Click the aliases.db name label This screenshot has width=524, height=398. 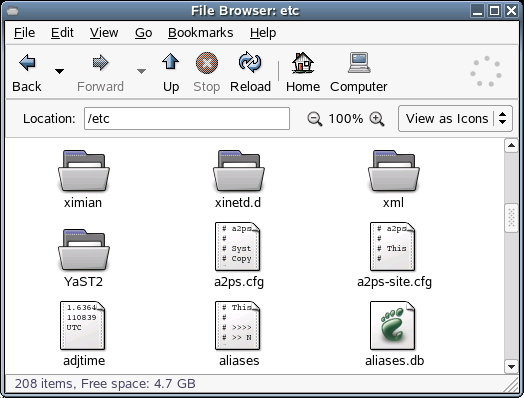(395, 361)
